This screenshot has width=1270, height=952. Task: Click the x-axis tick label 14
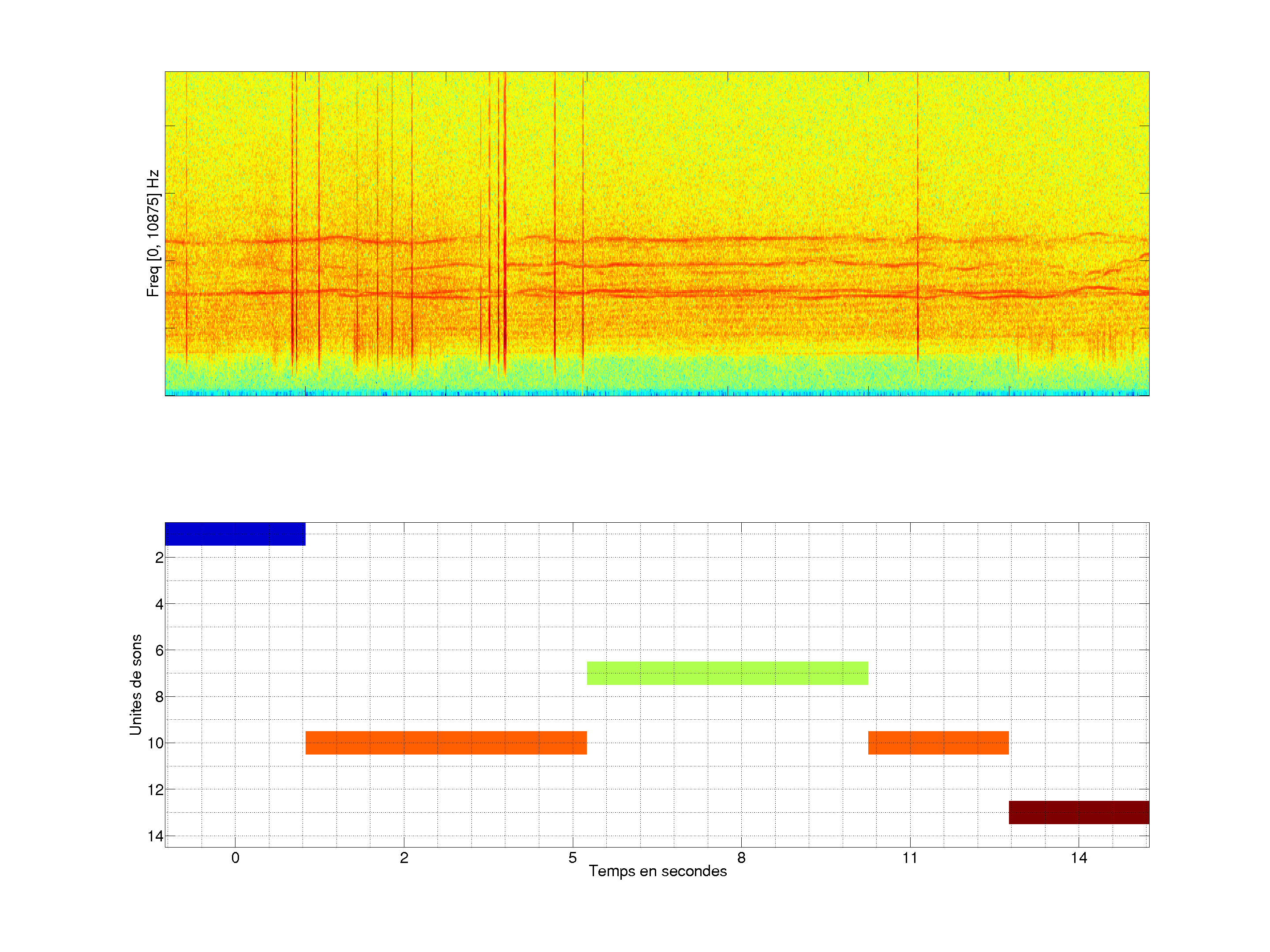1079,858
